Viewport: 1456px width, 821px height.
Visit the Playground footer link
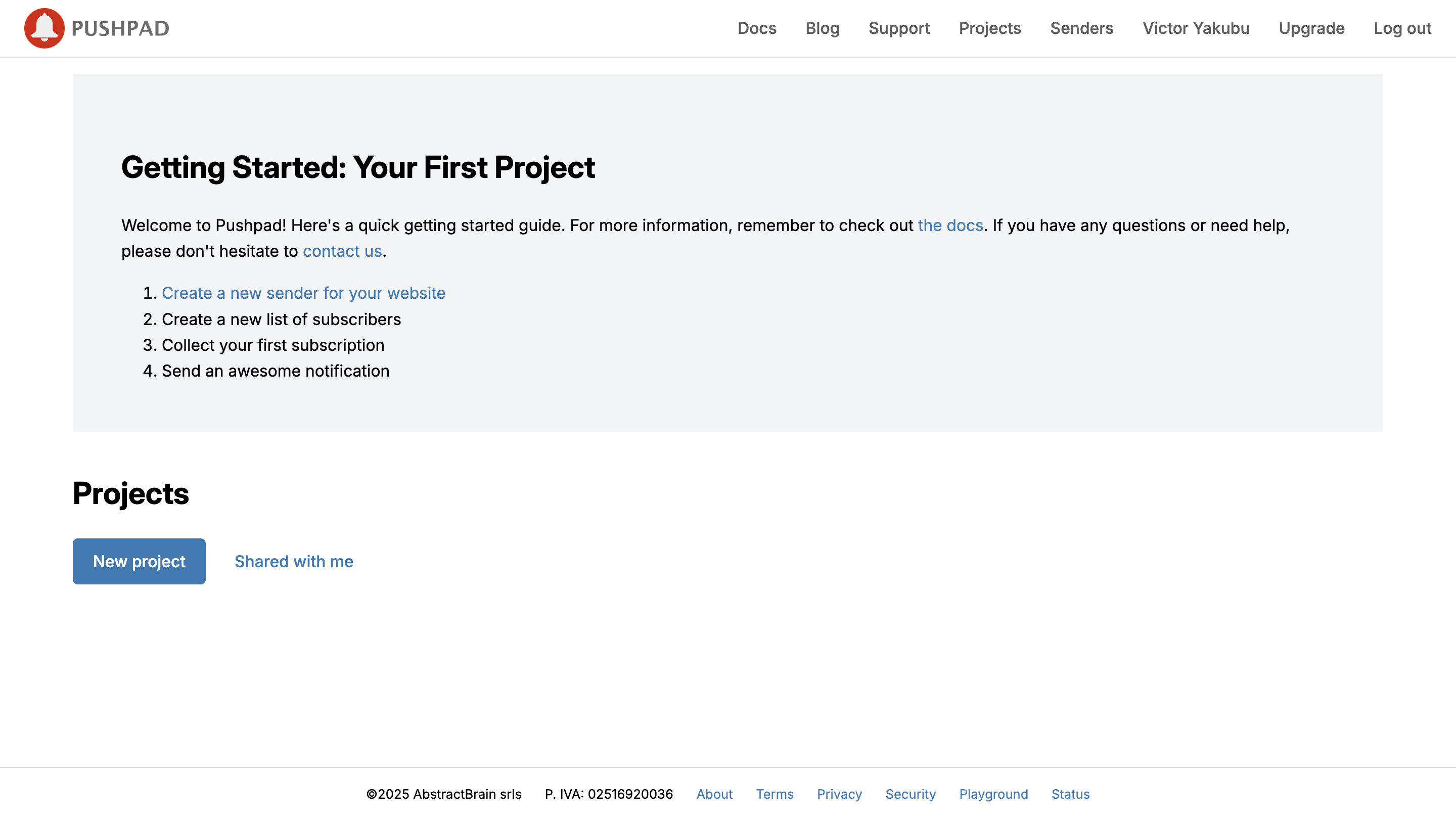point(993,794)
